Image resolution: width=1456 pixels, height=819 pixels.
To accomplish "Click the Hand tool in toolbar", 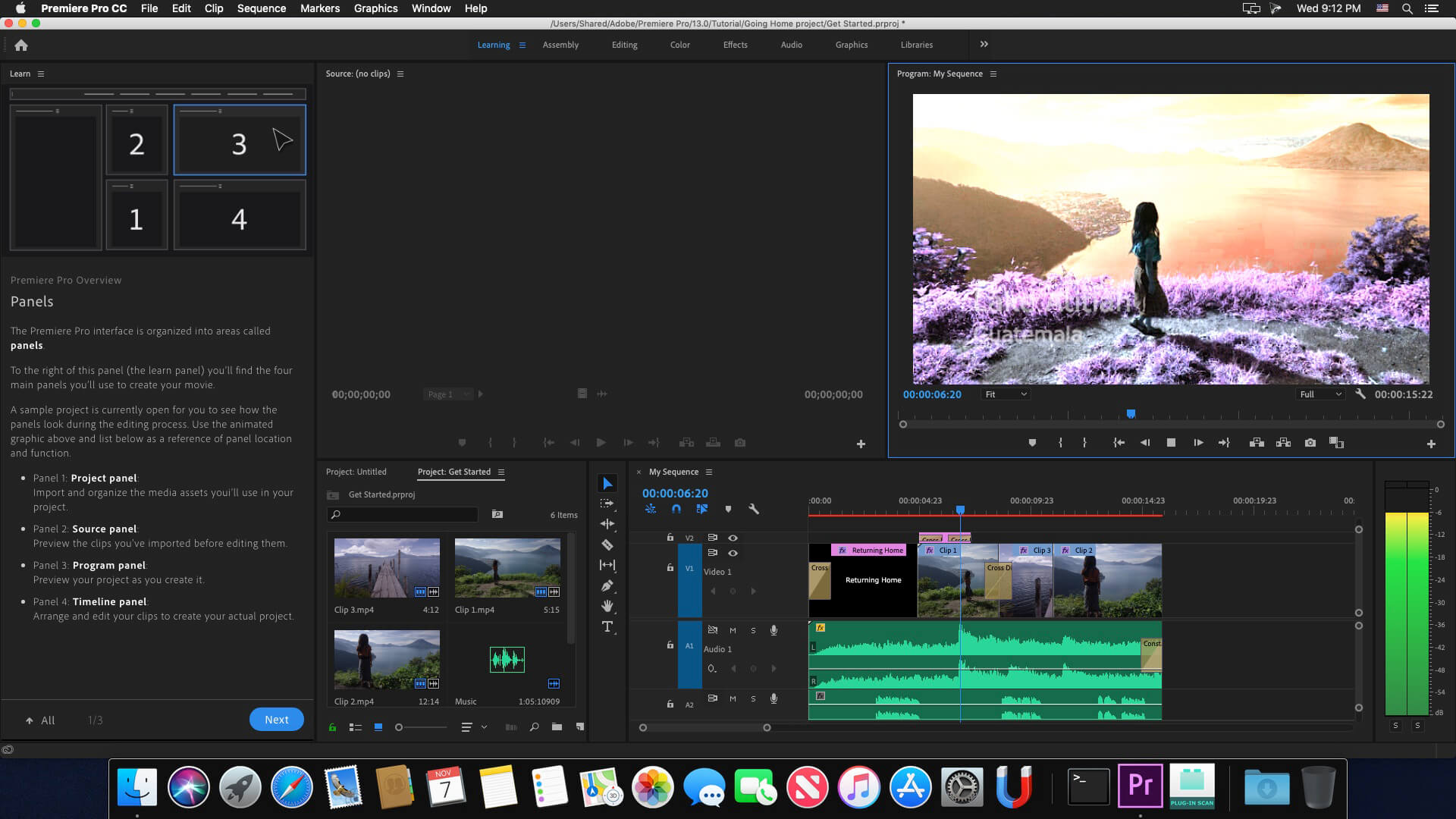I will [608, 605].
